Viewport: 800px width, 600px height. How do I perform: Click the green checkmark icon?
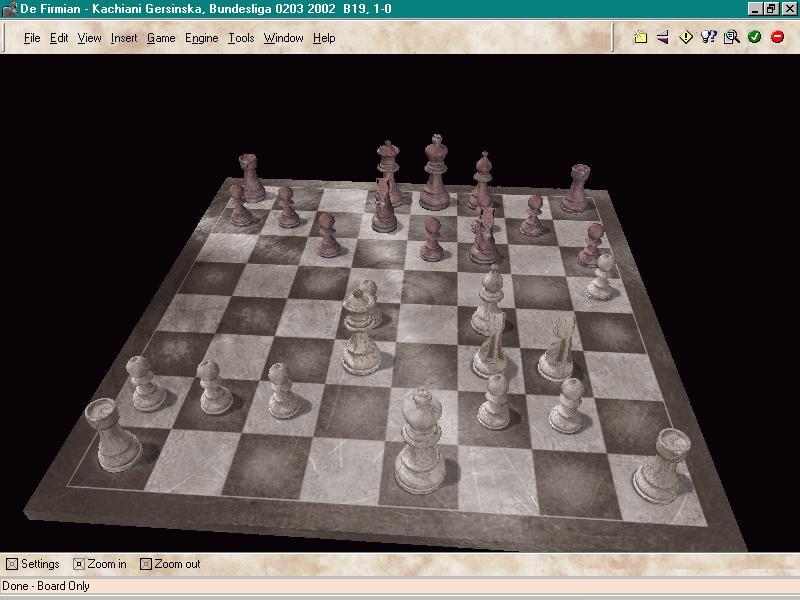[x=754, y=38]
